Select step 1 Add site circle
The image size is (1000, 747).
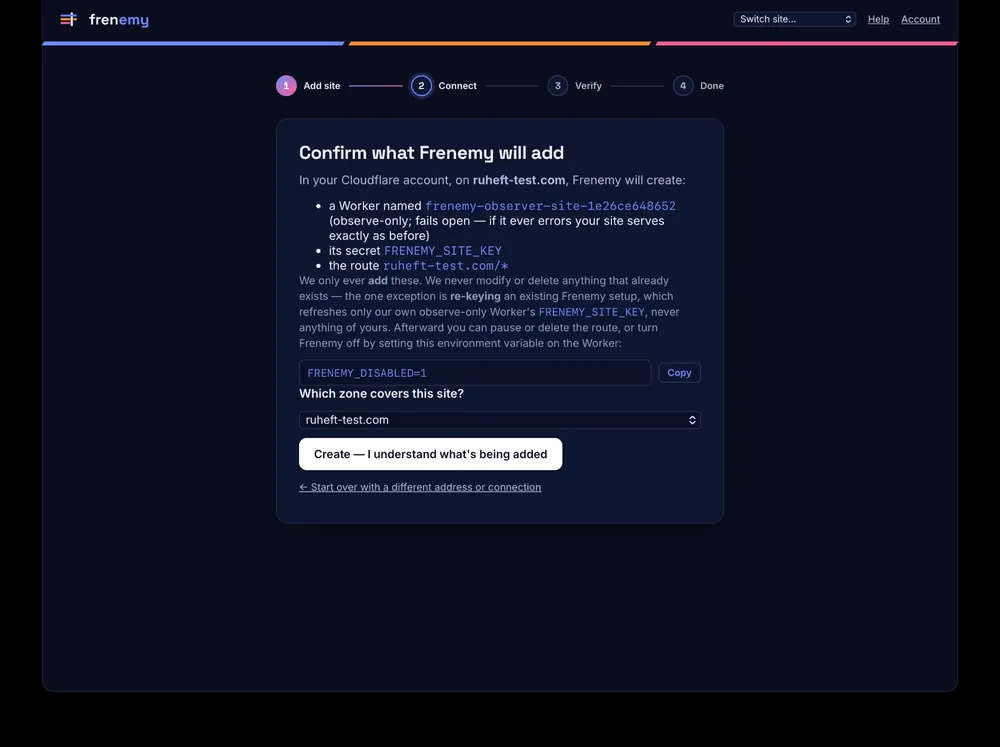click(x=286, y=85)
